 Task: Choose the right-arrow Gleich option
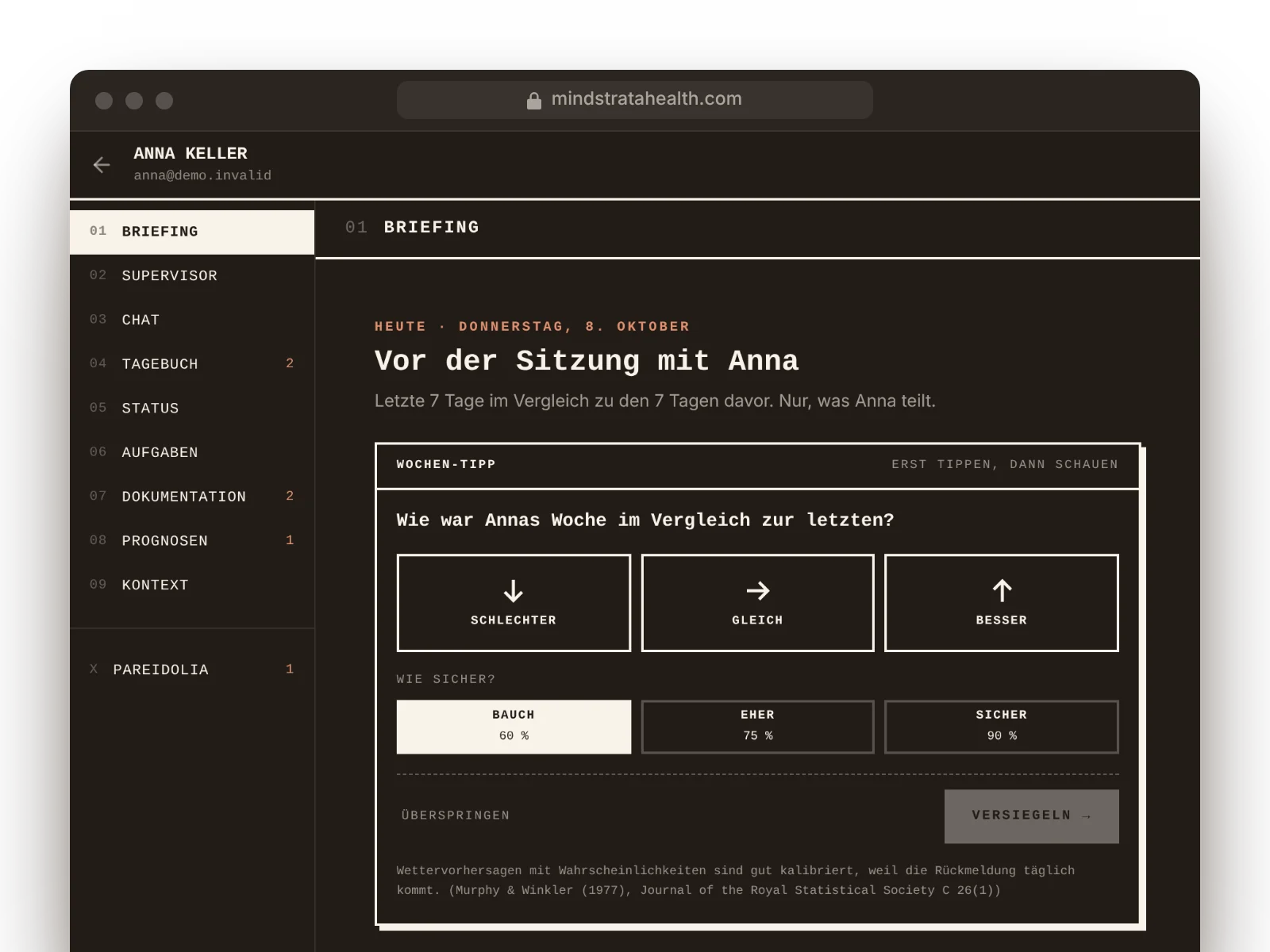click(757, 603)
